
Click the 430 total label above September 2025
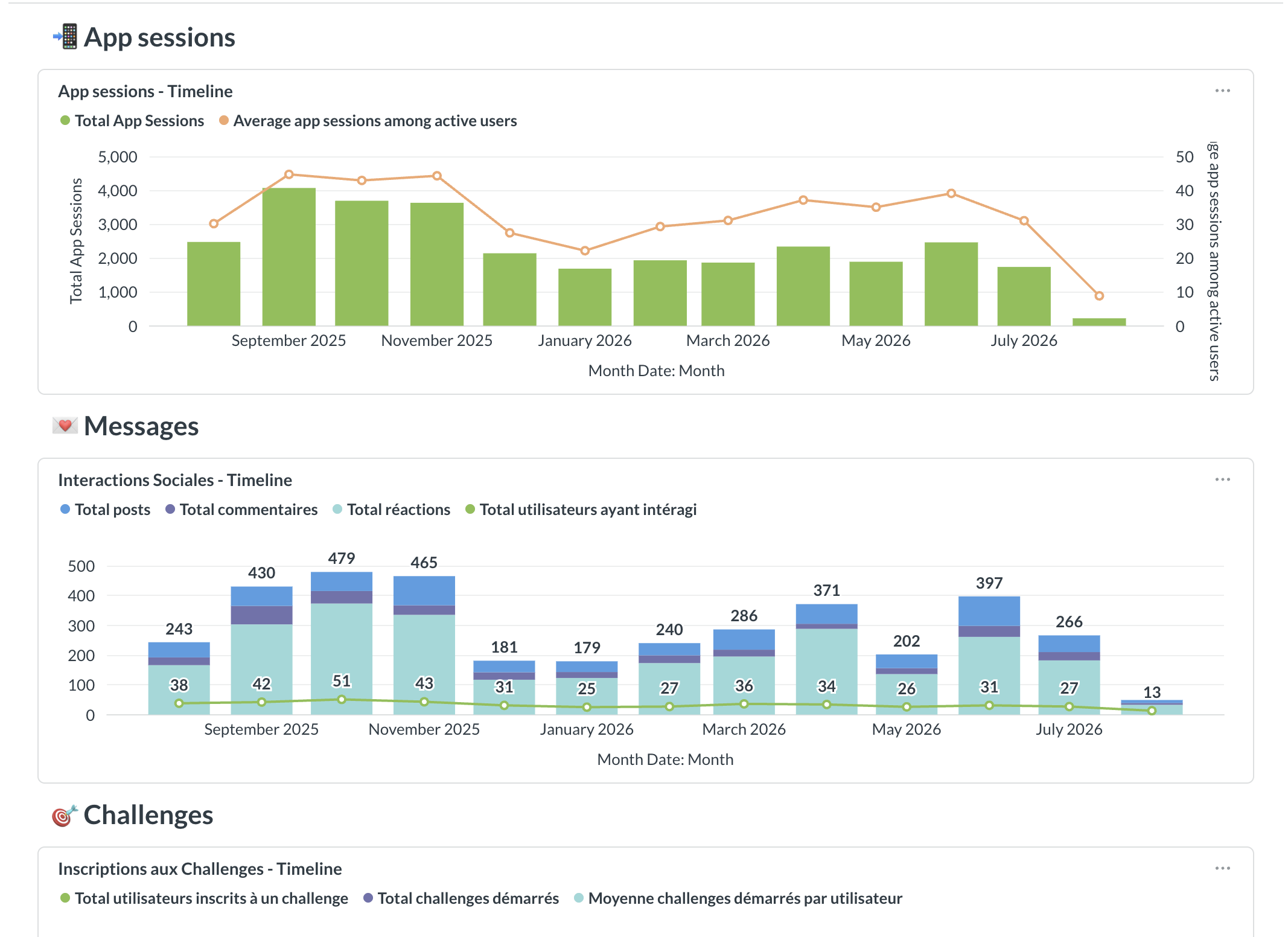tap(262, 573)
